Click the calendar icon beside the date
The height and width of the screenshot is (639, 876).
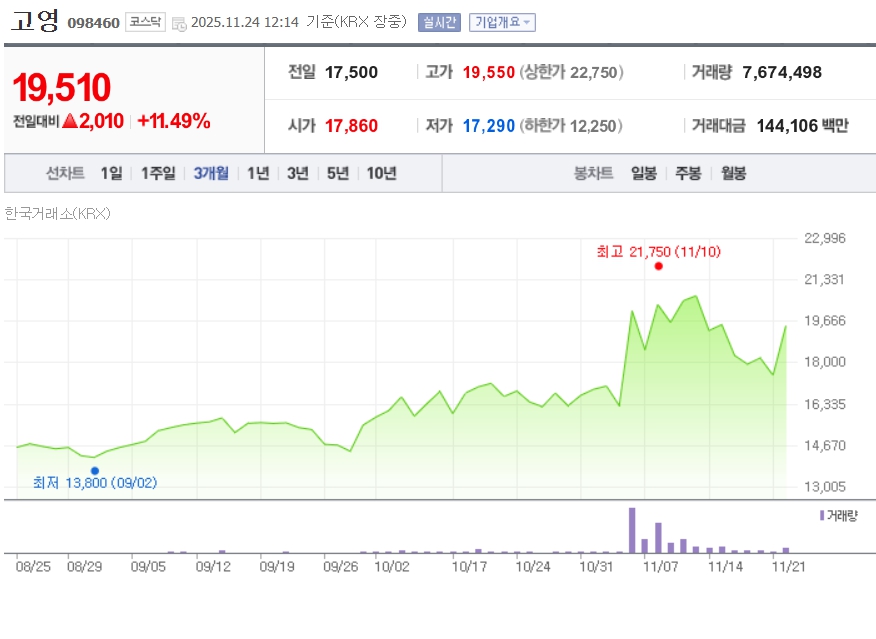click(x=179, y=23)
